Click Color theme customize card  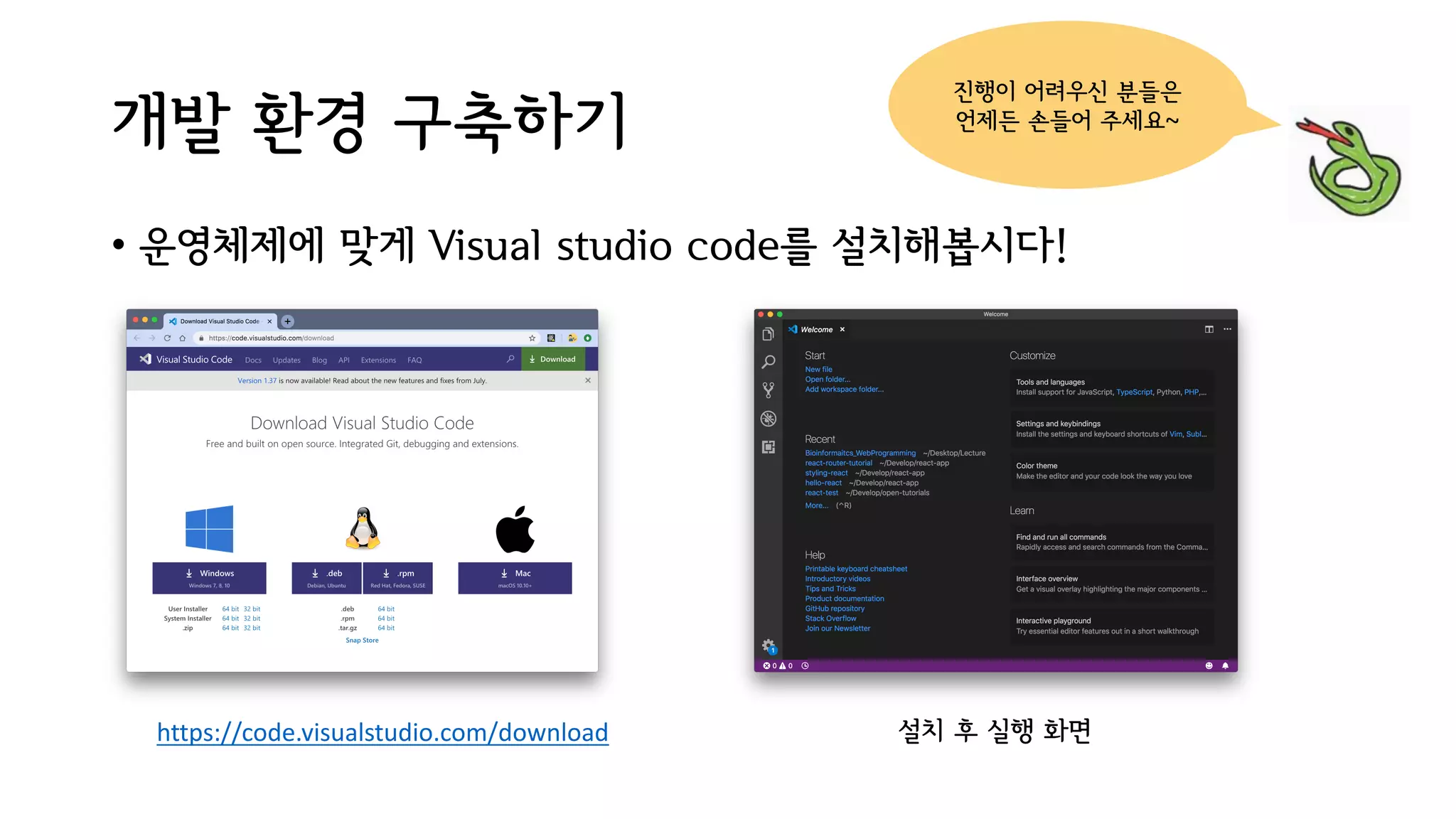click(1111, 471)
